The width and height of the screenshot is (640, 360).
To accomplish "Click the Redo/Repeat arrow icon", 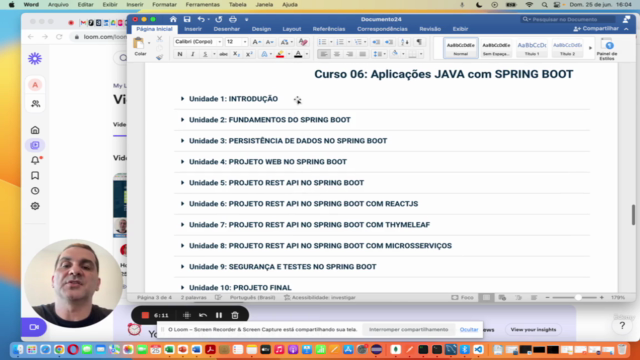I will [219, 19].
